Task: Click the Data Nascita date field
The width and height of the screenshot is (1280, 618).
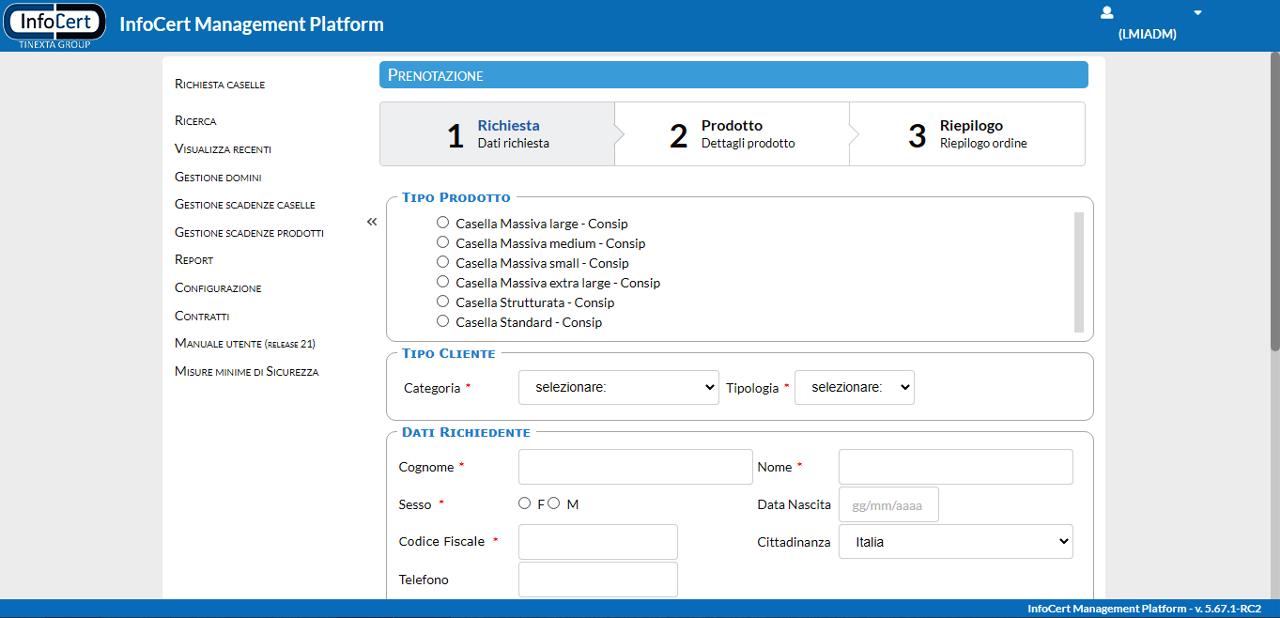Action: (x=888, y=505)
